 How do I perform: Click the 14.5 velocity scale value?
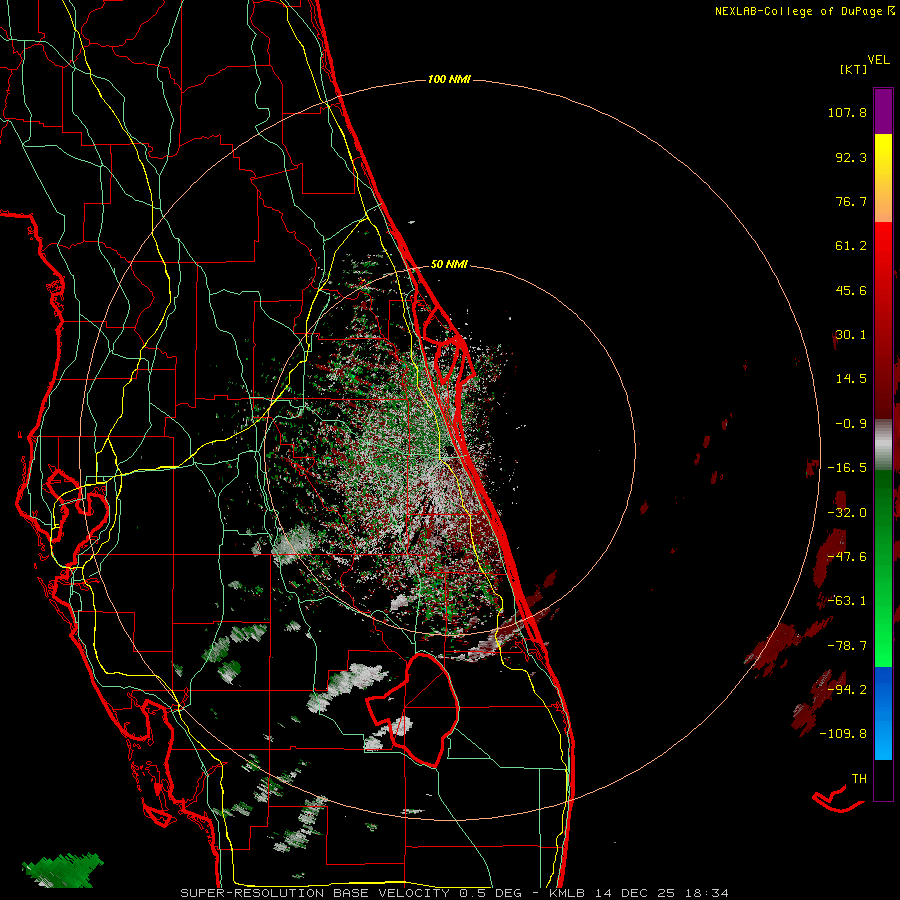[x=851, y=379]
